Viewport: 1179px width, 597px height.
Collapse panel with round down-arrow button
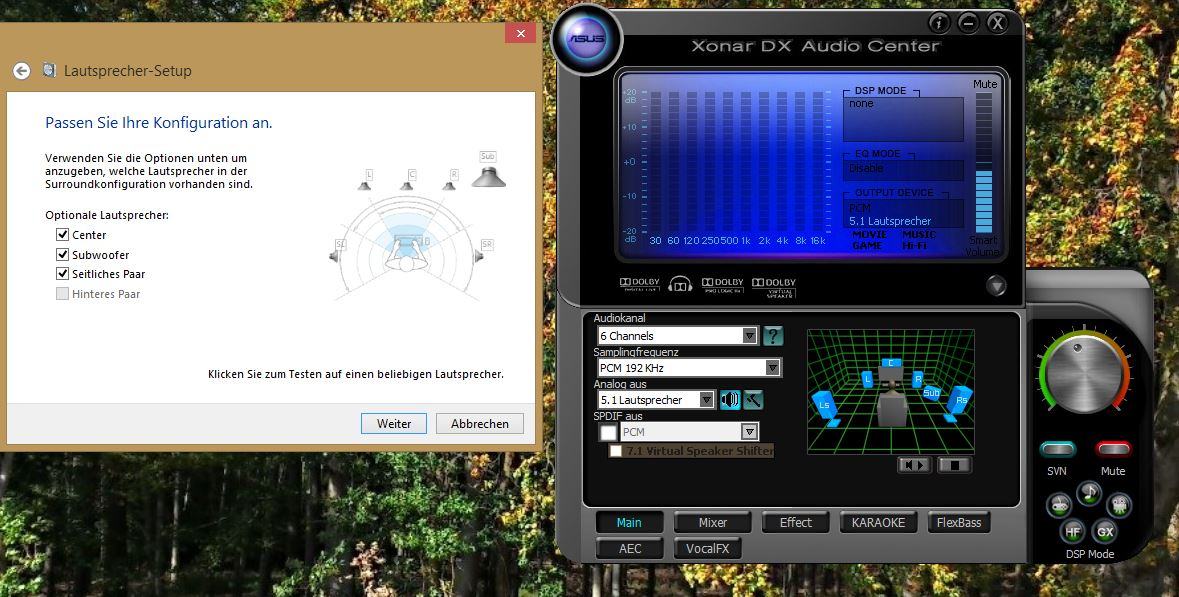coord(996,285)
